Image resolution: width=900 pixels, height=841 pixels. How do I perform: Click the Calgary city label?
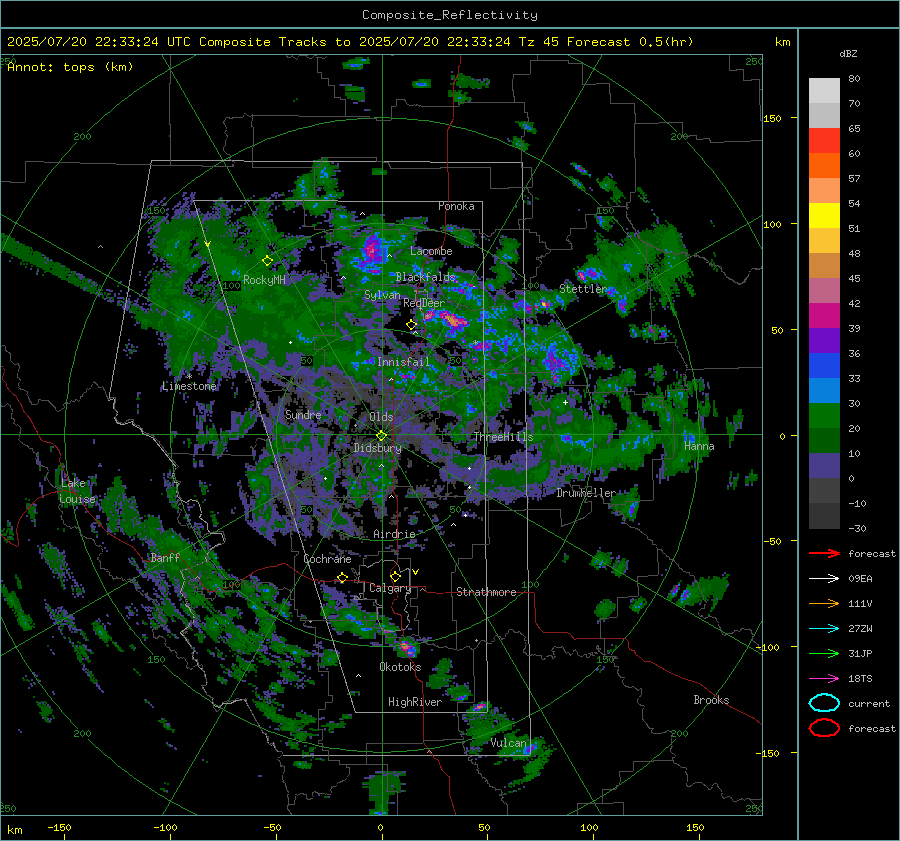[390, 588]
